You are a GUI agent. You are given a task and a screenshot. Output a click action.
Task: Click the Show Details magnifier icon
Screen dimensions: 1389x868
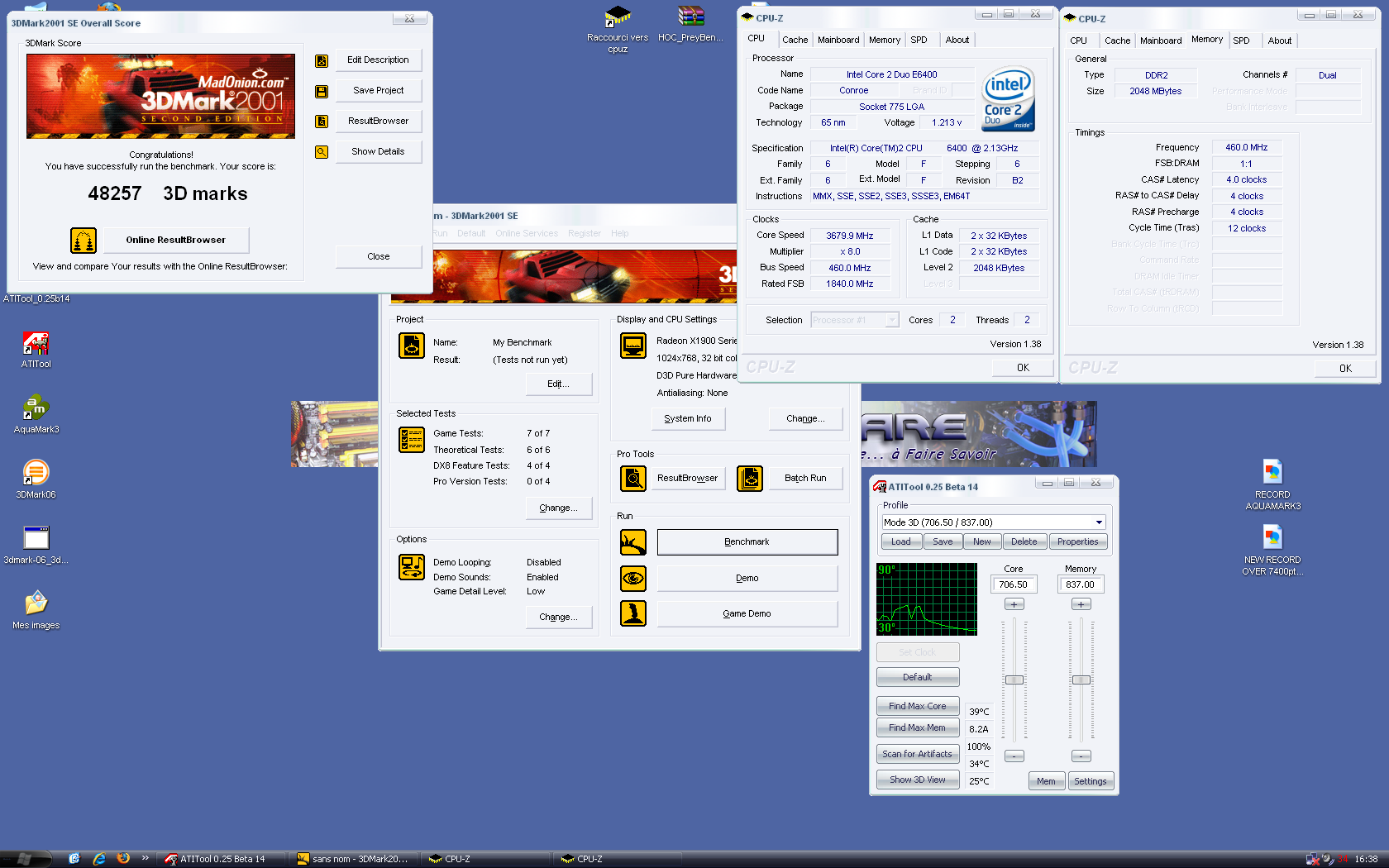pos(322,152)
